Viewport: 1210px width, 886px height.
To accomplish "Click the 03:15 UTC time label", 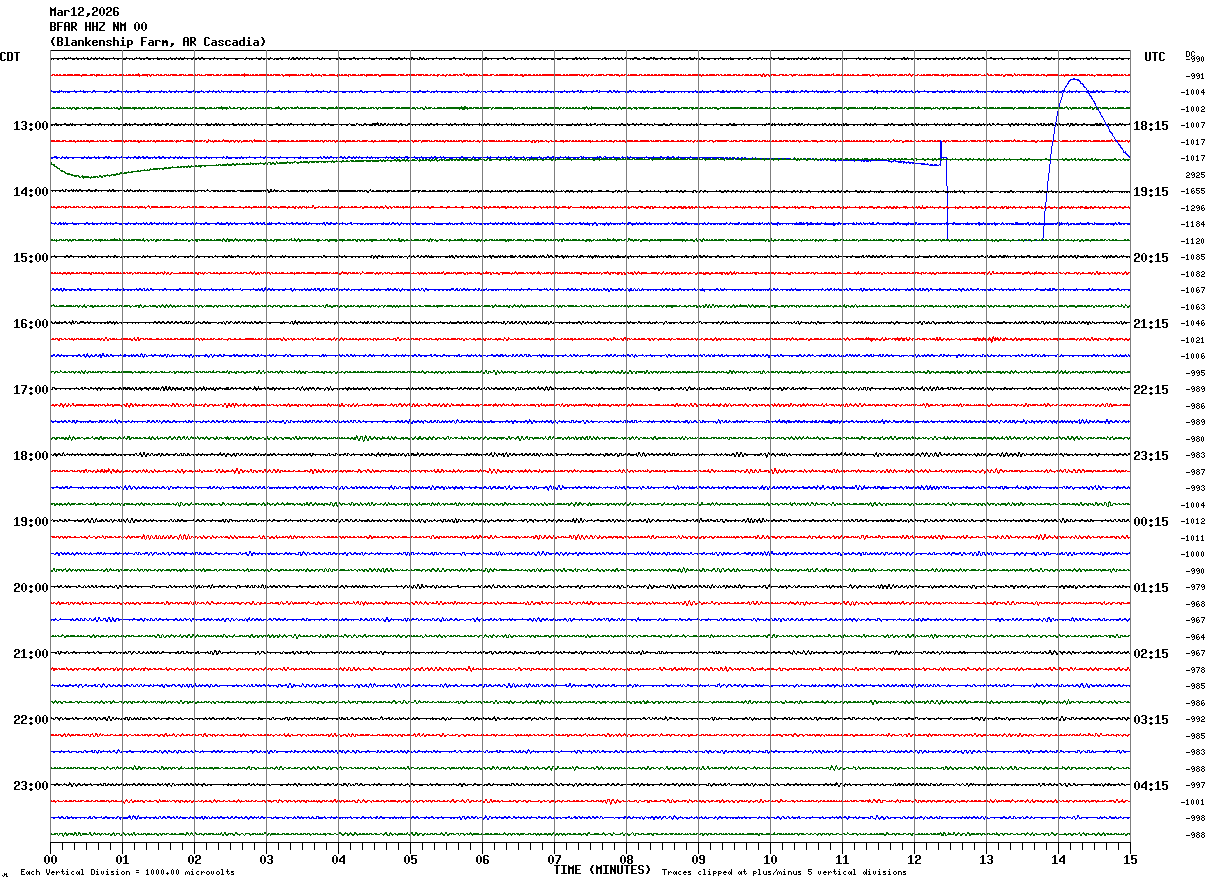I will point(1151,720).
